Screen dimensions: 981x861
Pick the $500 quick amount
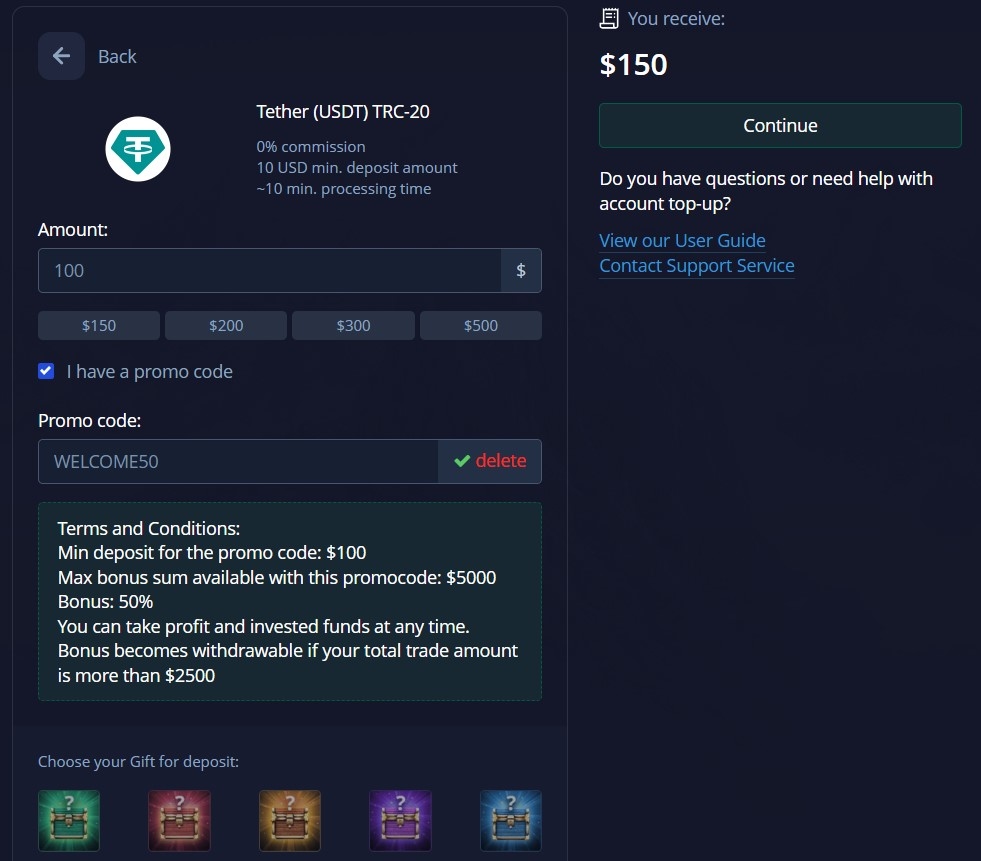[480, 324]
